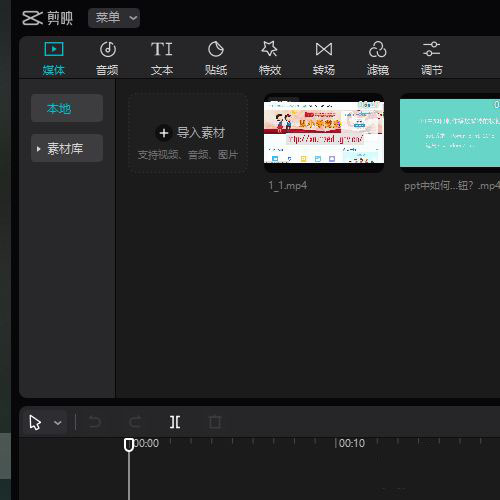
Task: Open the 特效 (Effects) tab
Action: tap(270, 58)
